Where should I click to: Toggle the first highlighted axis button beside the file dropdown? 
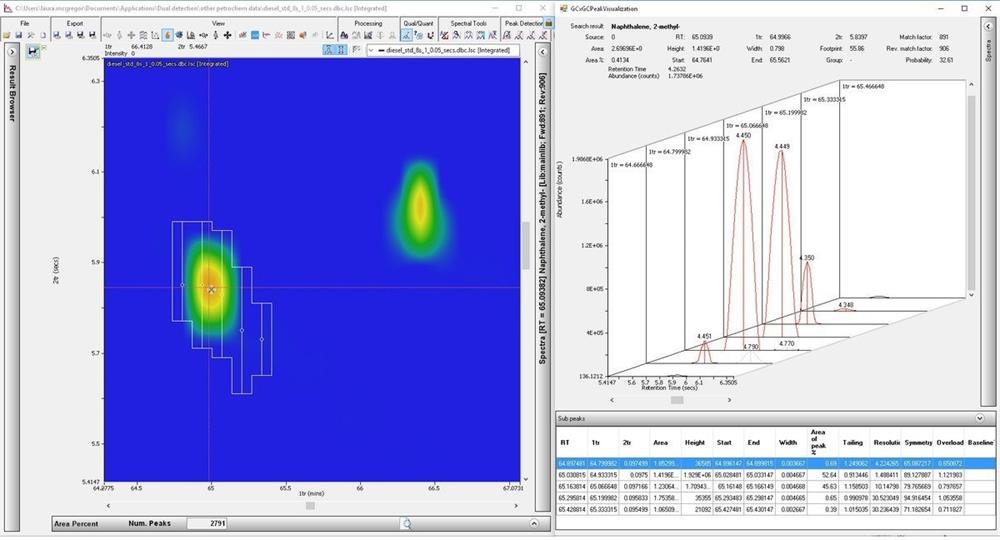[329, 49]
